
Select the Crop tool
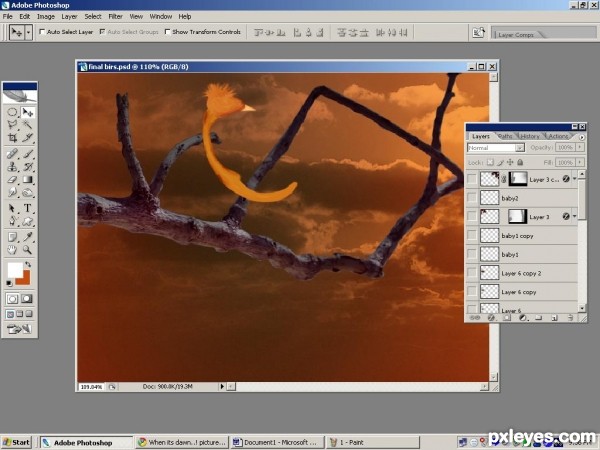click(x=12, y=137)
